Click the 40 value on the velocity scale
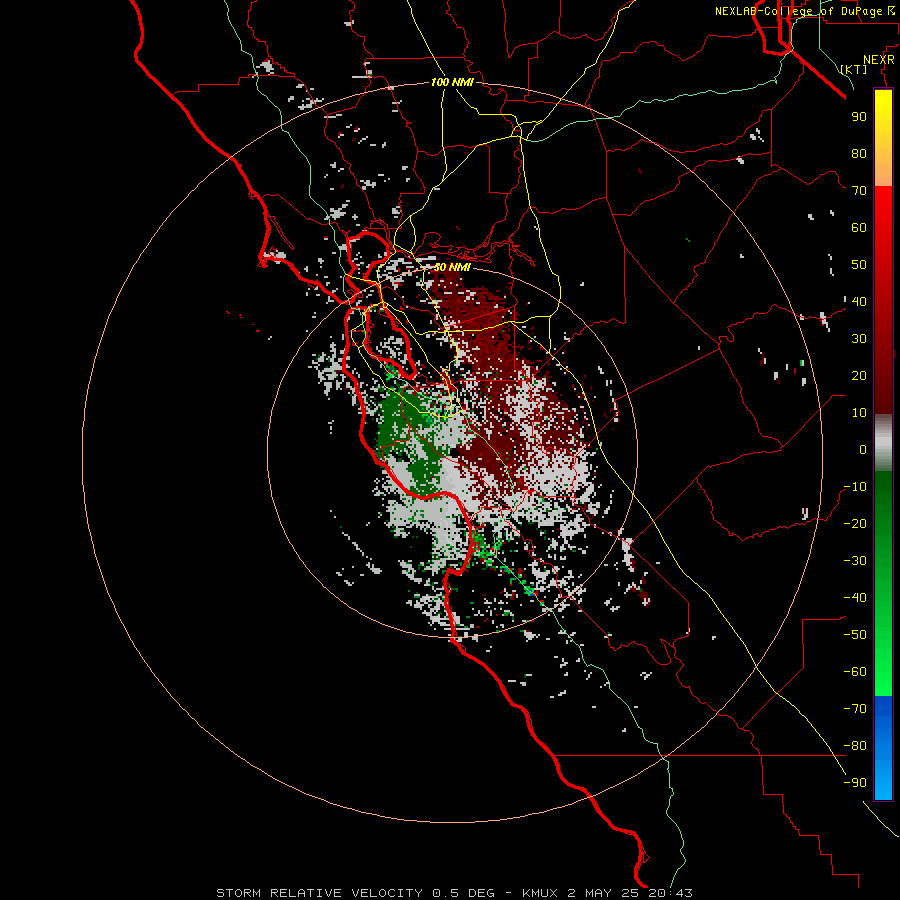Screen dimensions: 900x900 859,301
